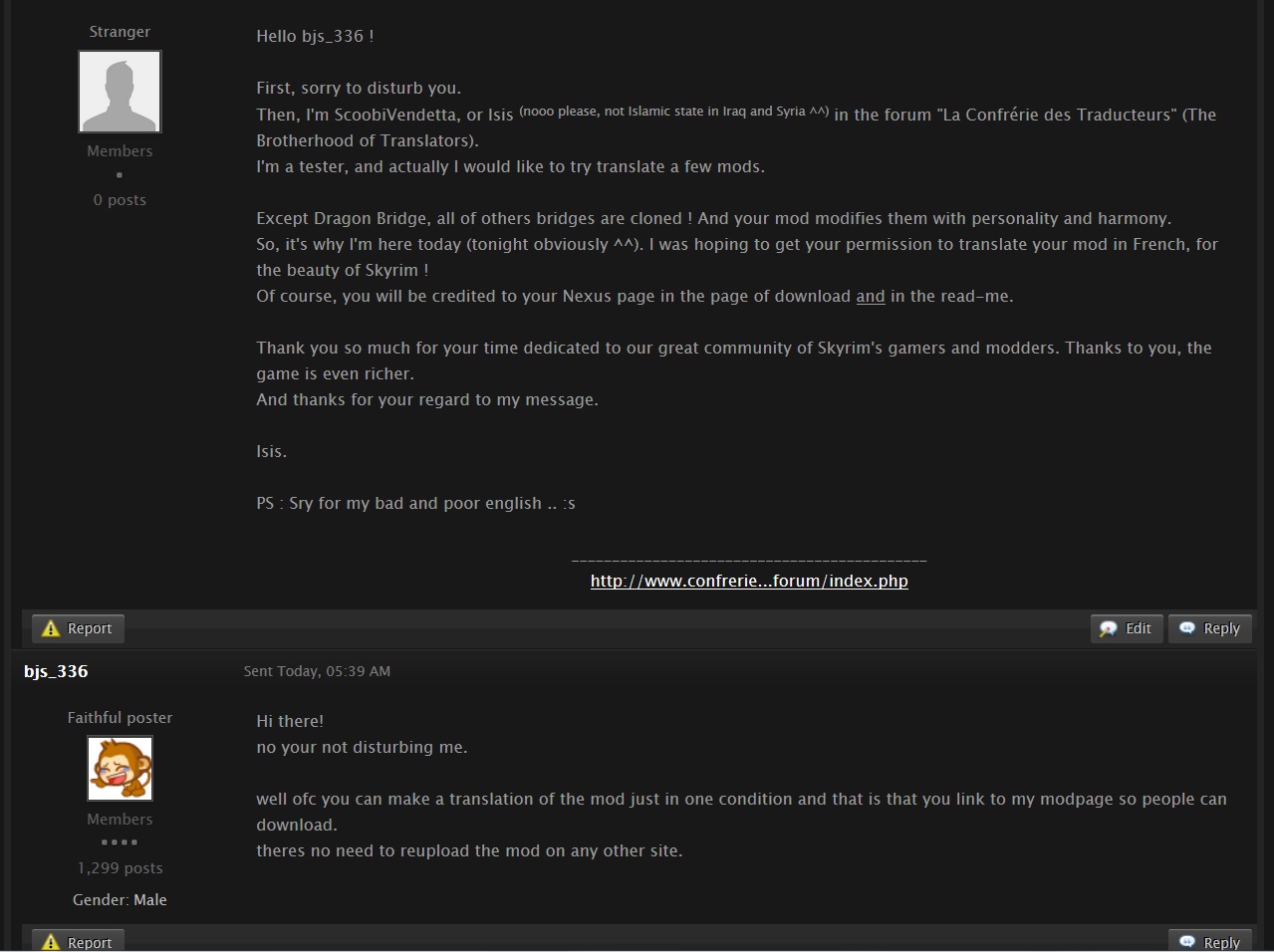Click the Edit speech-bubble icon
Viewport: 1274px width, 952px height.
pos(1109,628)
